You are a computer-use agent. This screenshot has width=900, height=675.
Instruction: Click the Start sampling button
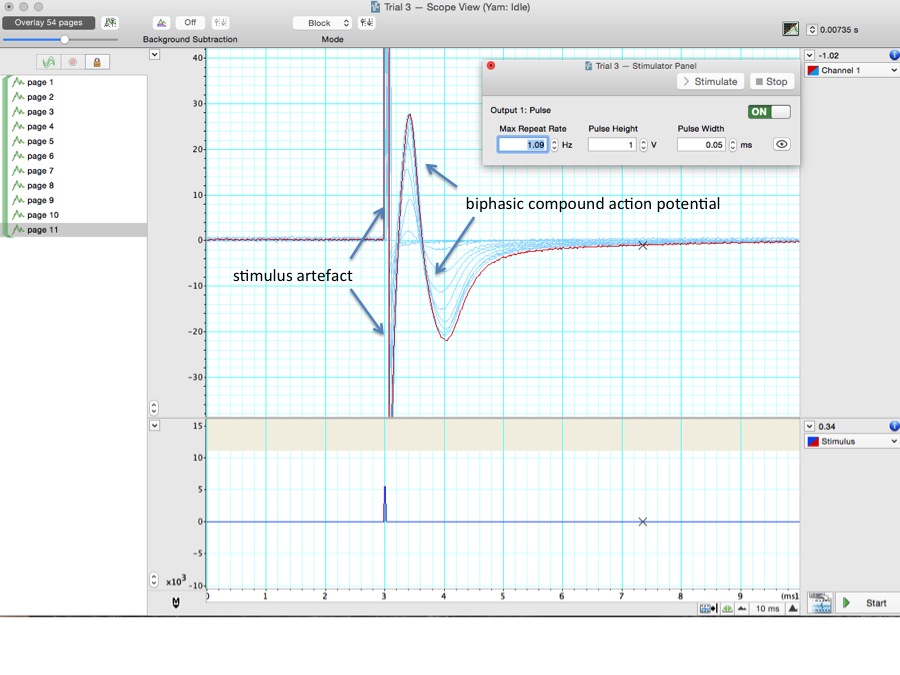tap(866, 603)
